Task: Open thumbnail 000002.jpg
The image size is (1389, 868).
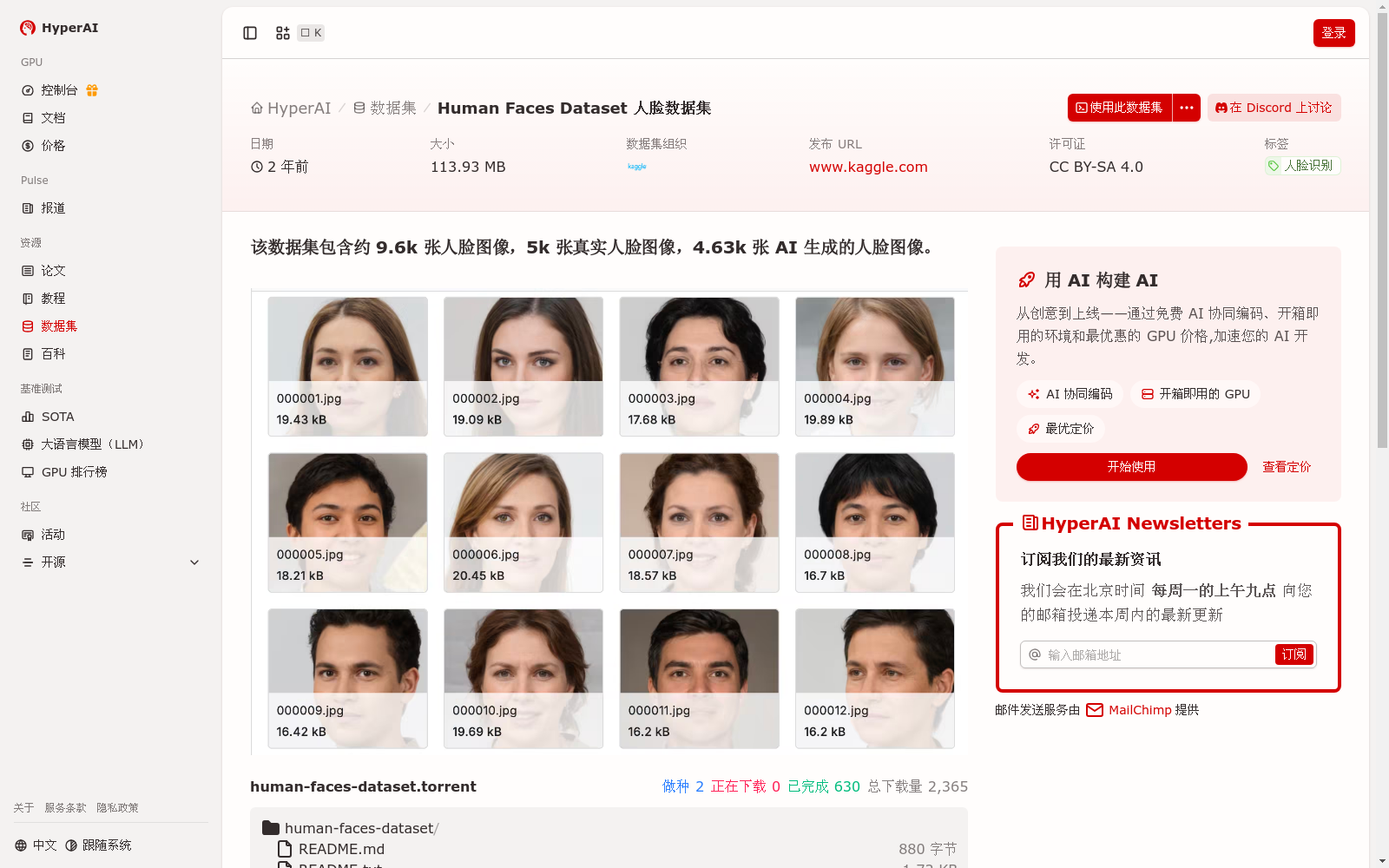Action: pyautogui.click(x=523, y=366)
